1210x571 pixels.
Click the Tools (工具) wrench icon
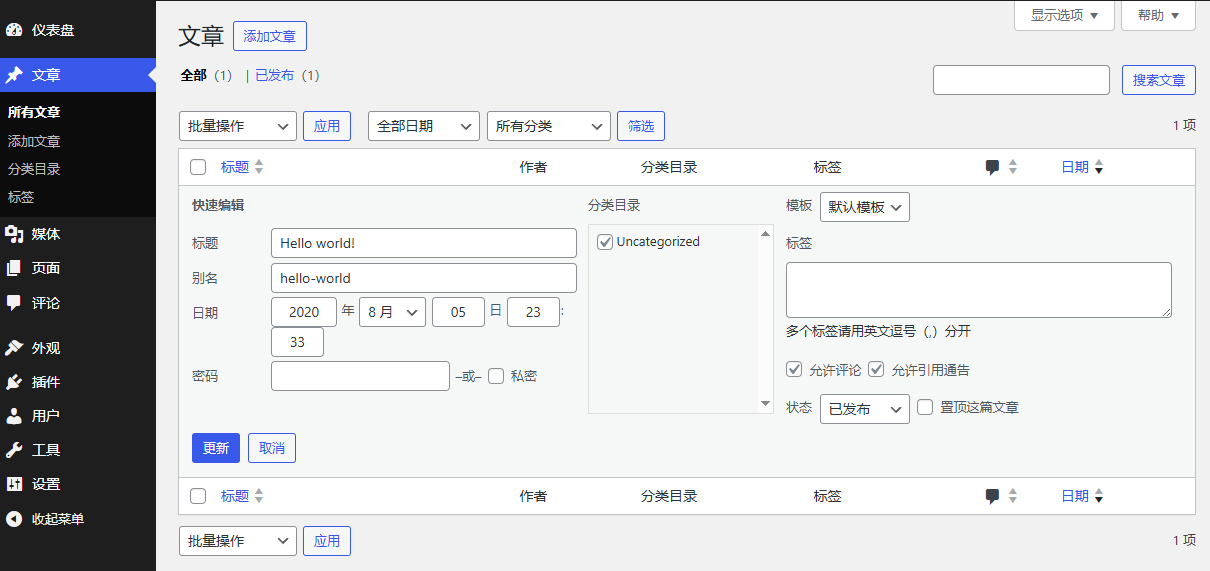tap(14, 450)
